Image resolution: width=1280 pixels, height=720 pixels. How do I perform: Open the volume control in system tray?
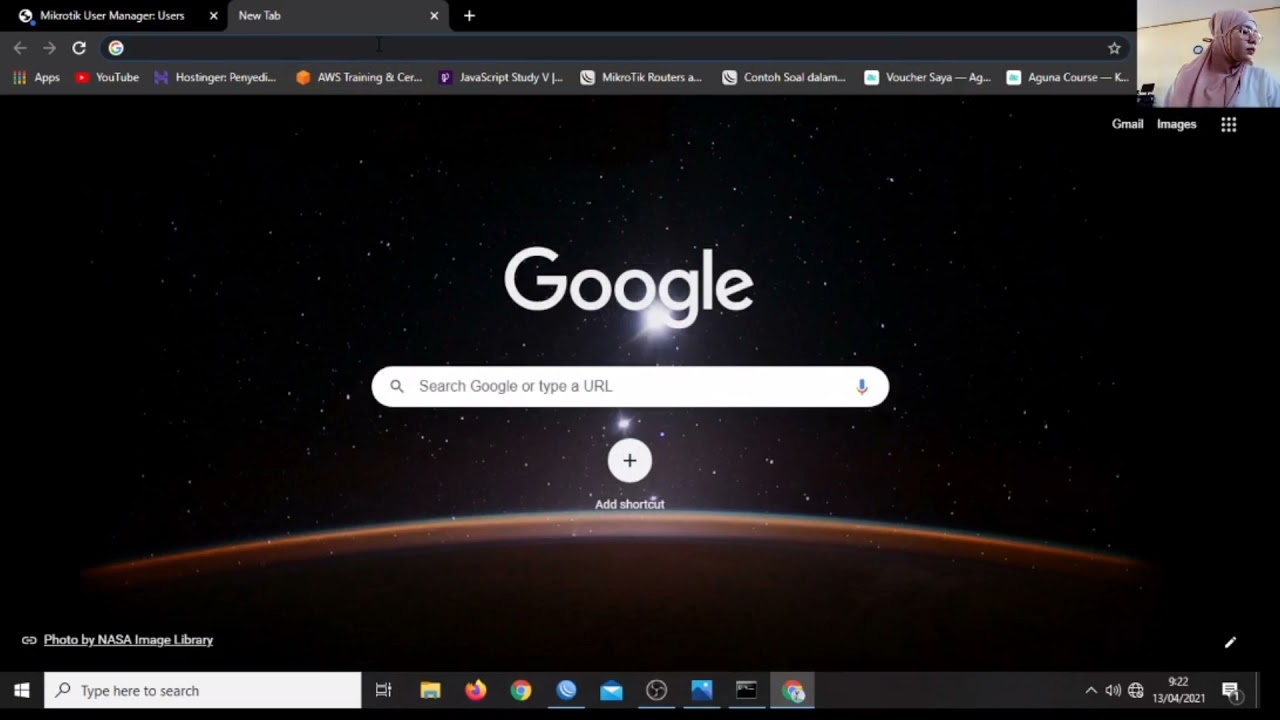pyautogui.click(x=1113, y=690)
